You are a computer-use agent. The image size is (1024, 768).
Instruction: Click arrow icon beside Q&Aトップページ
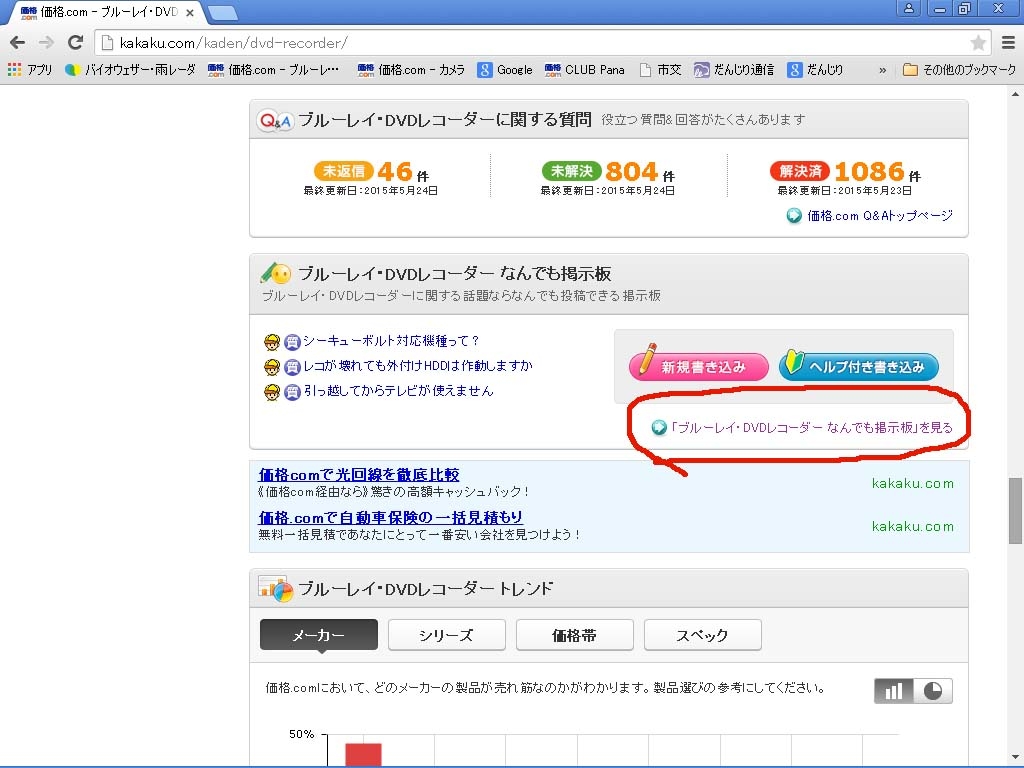[x=794, y=216]
